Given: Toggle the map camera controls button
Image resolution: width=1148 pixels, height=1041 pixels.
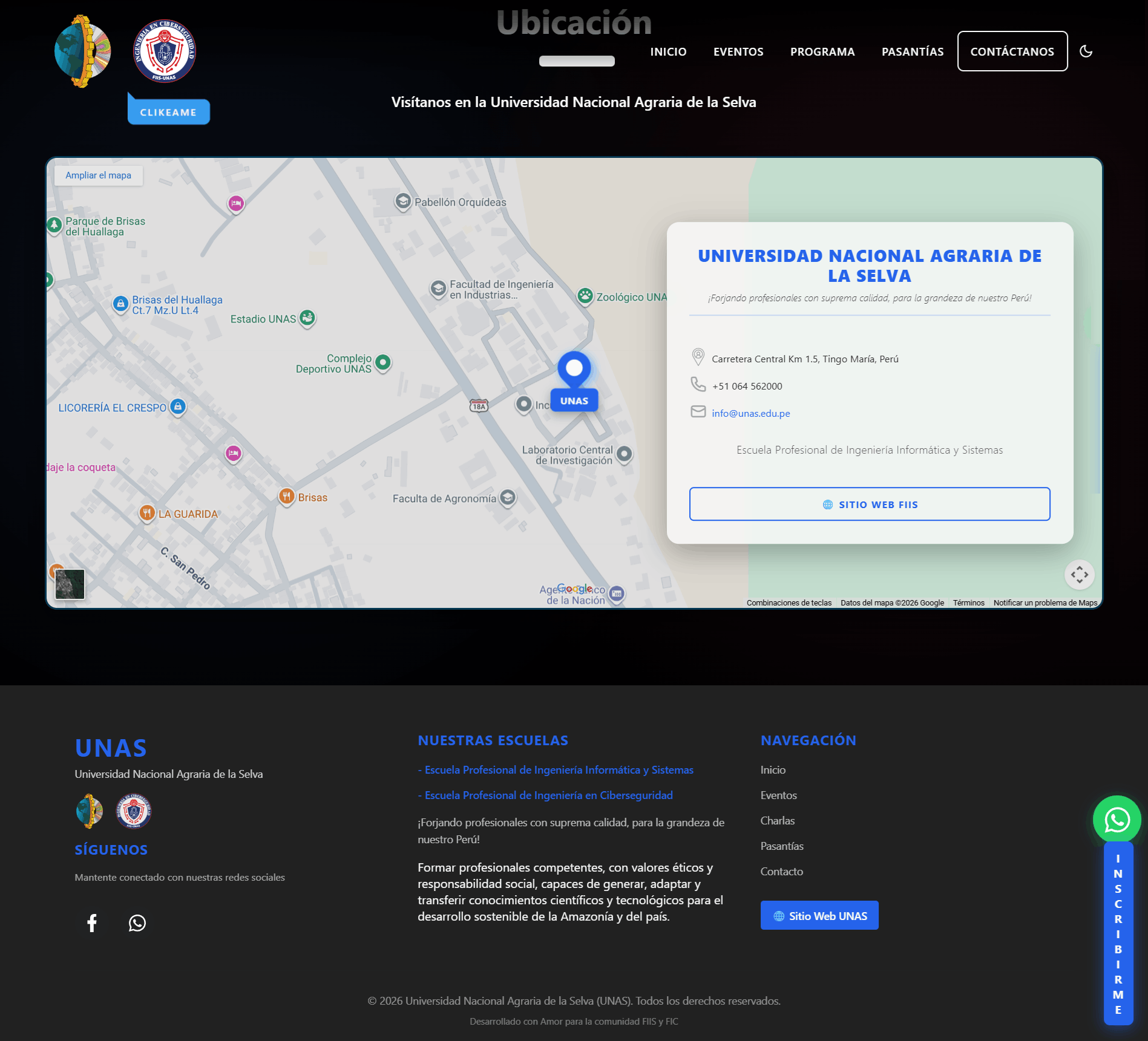Looking at the screenshot, I should pyautogui.click(x=1079, y=575).
